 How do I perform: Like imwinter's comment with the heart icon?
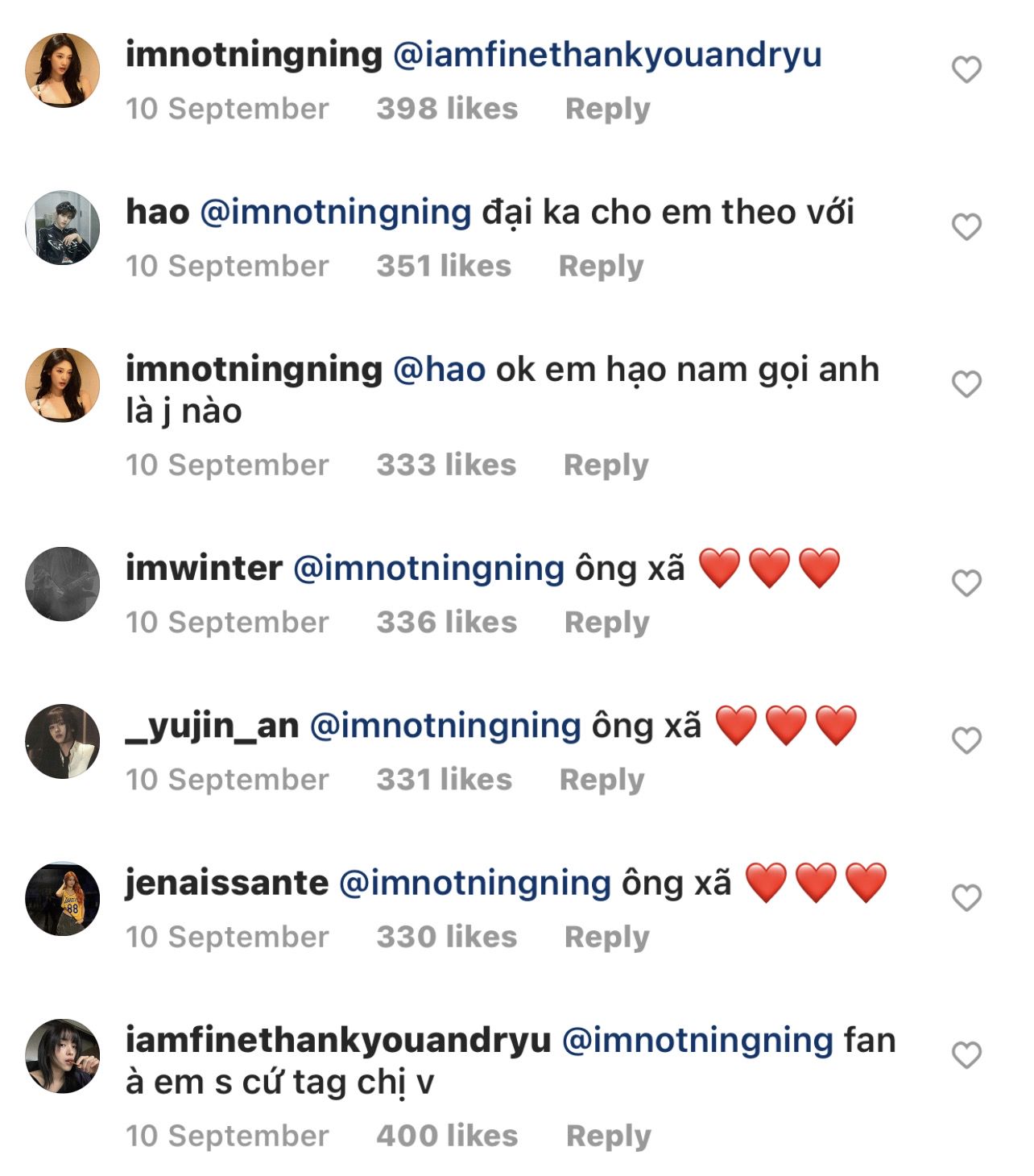click(966, 583)
